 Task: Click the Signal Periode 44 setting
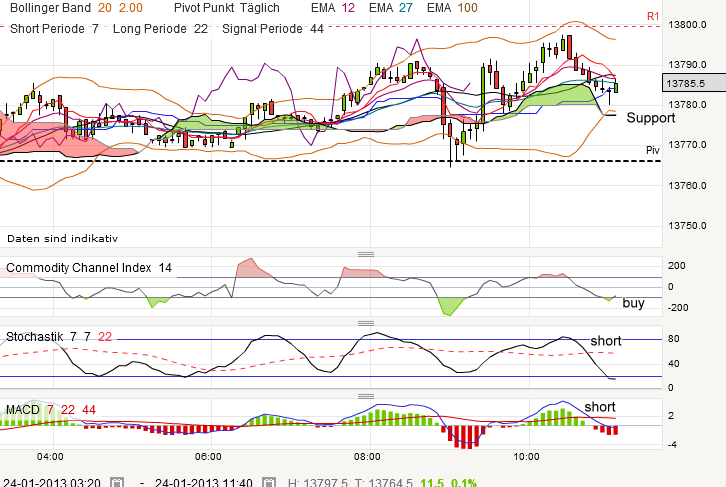(273, 29)
